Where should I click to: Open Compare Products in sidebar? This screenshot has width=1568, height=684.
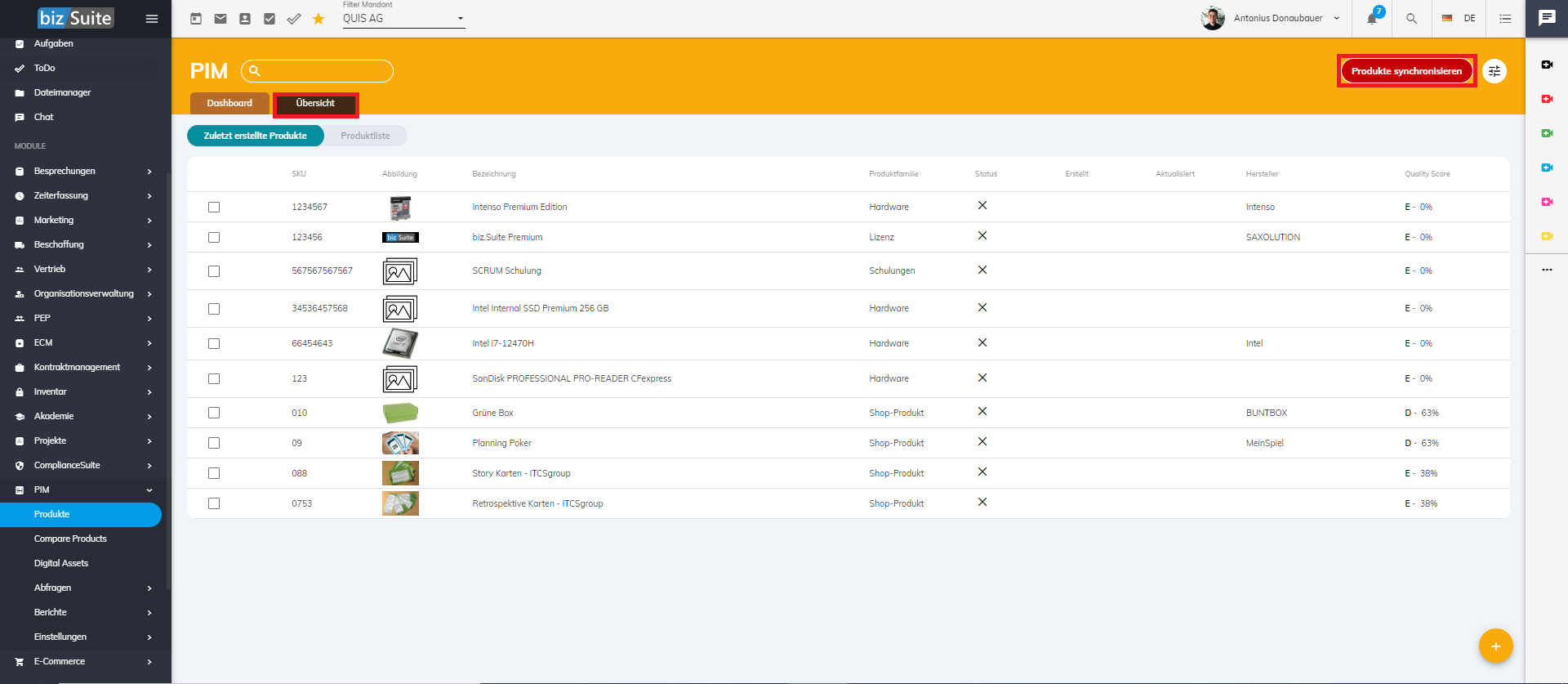tap(70, 539)
